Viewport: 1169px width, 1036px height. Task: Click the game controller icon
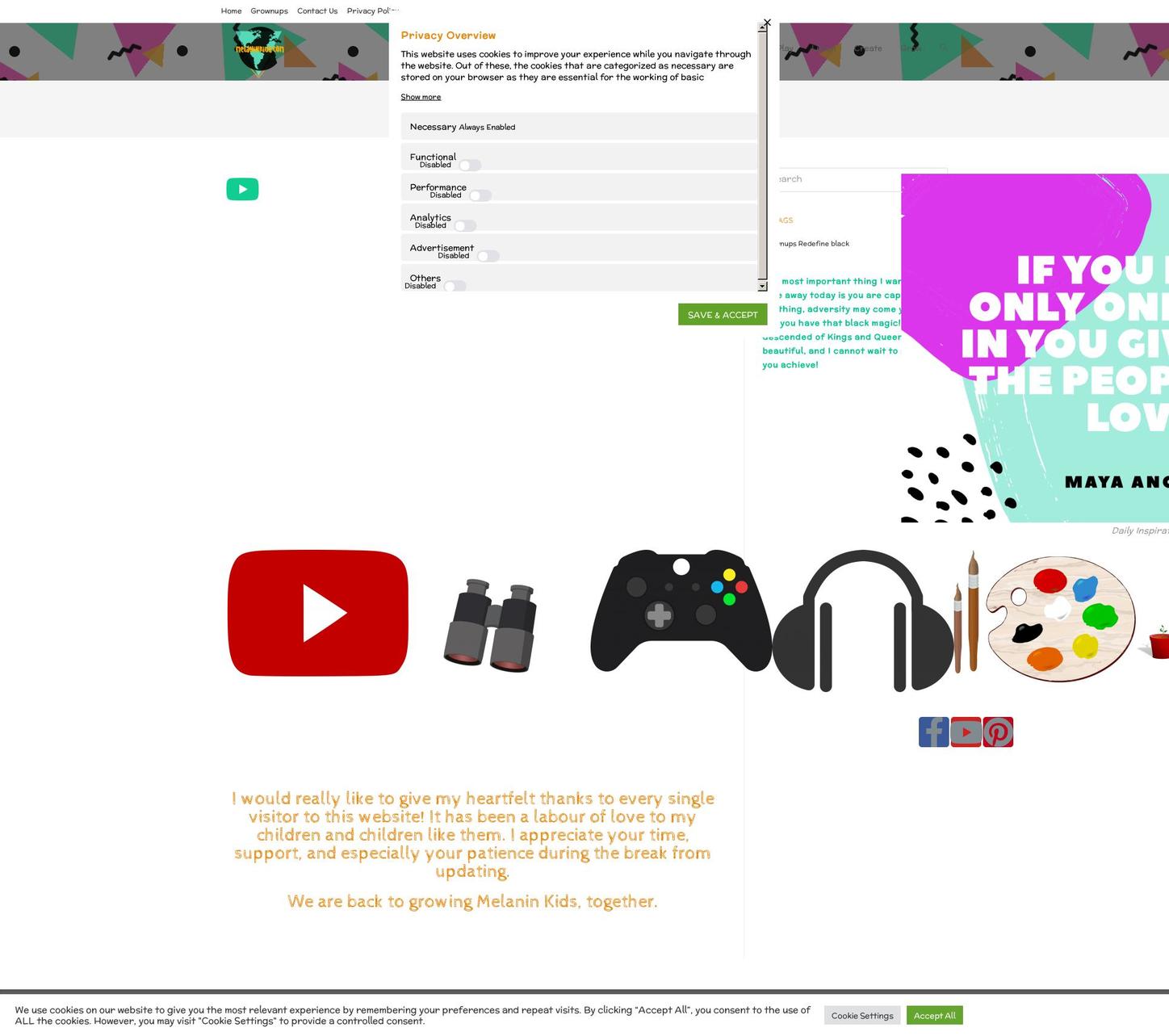coord(681,611)
